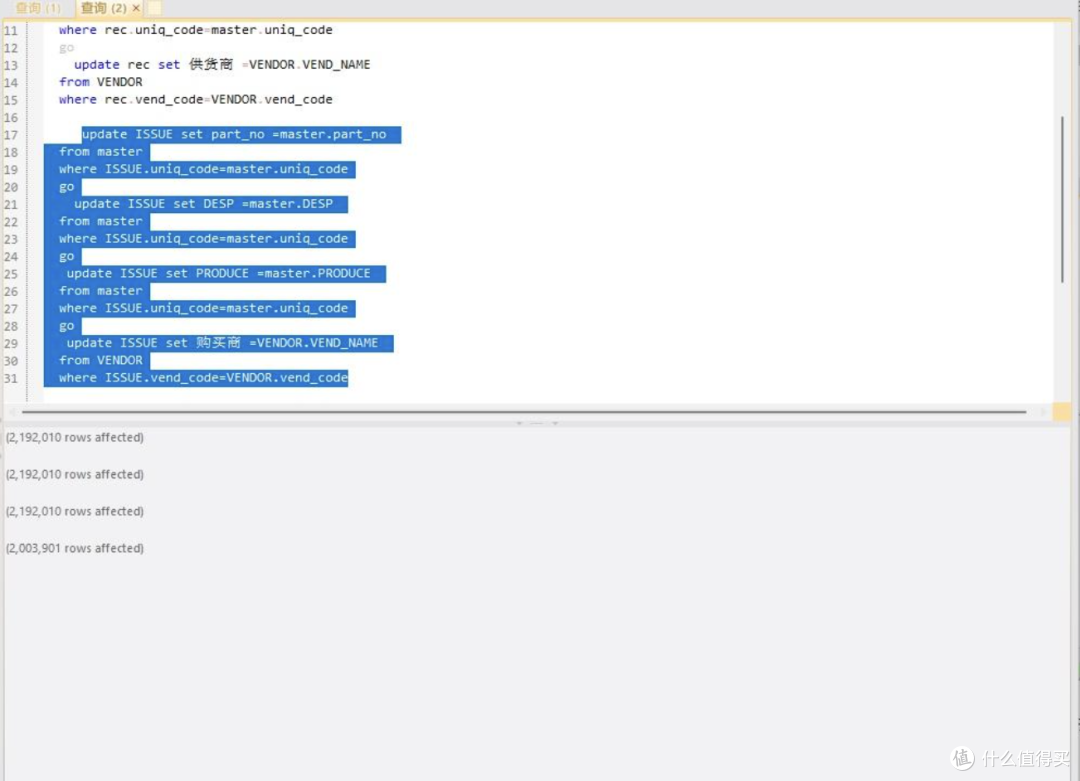This screenshot has width=1080, height=781.
Task: Click the editor horizontal scrollbar
Action: coord(523,412)
